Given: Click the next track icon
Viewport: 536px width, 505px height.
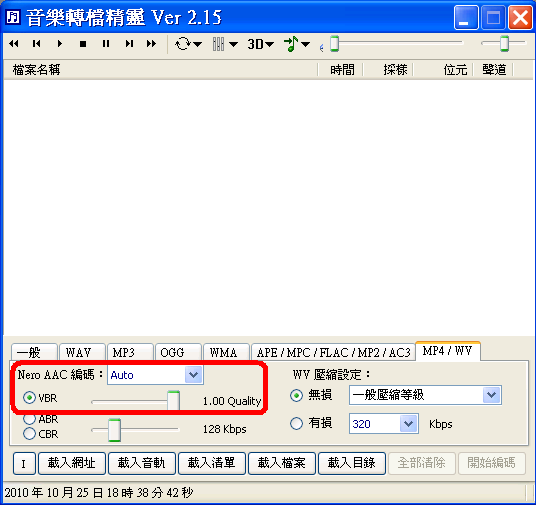Looking at the screenshot, I should 129,44.
